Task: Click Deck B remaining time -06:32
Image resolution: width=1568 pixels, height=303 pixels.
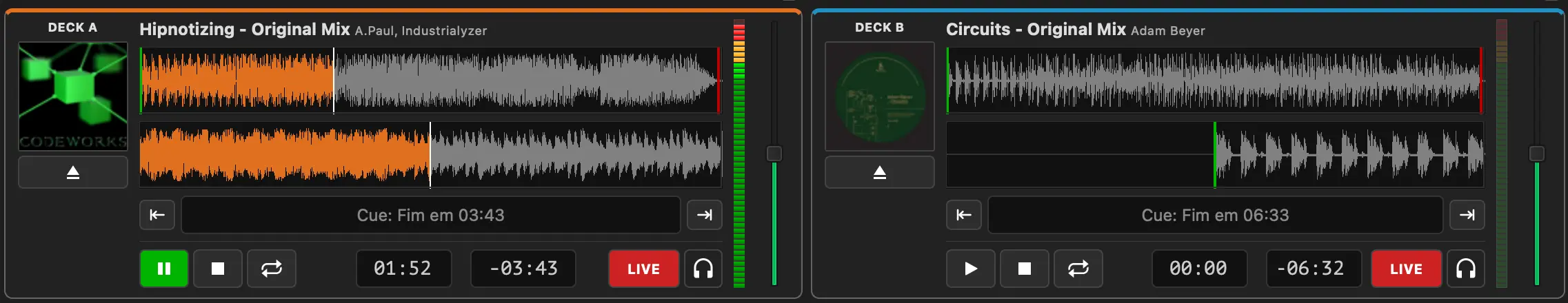Action: click(1314, 269)
